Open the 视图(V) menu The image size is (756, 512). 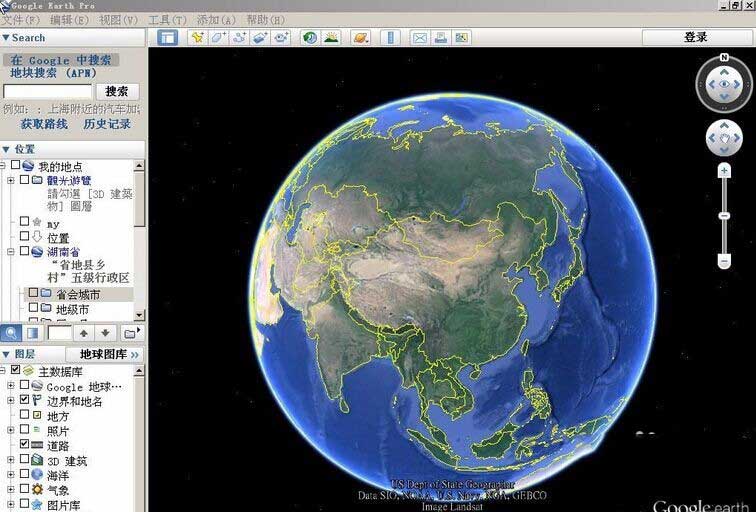tap(118, 20)
